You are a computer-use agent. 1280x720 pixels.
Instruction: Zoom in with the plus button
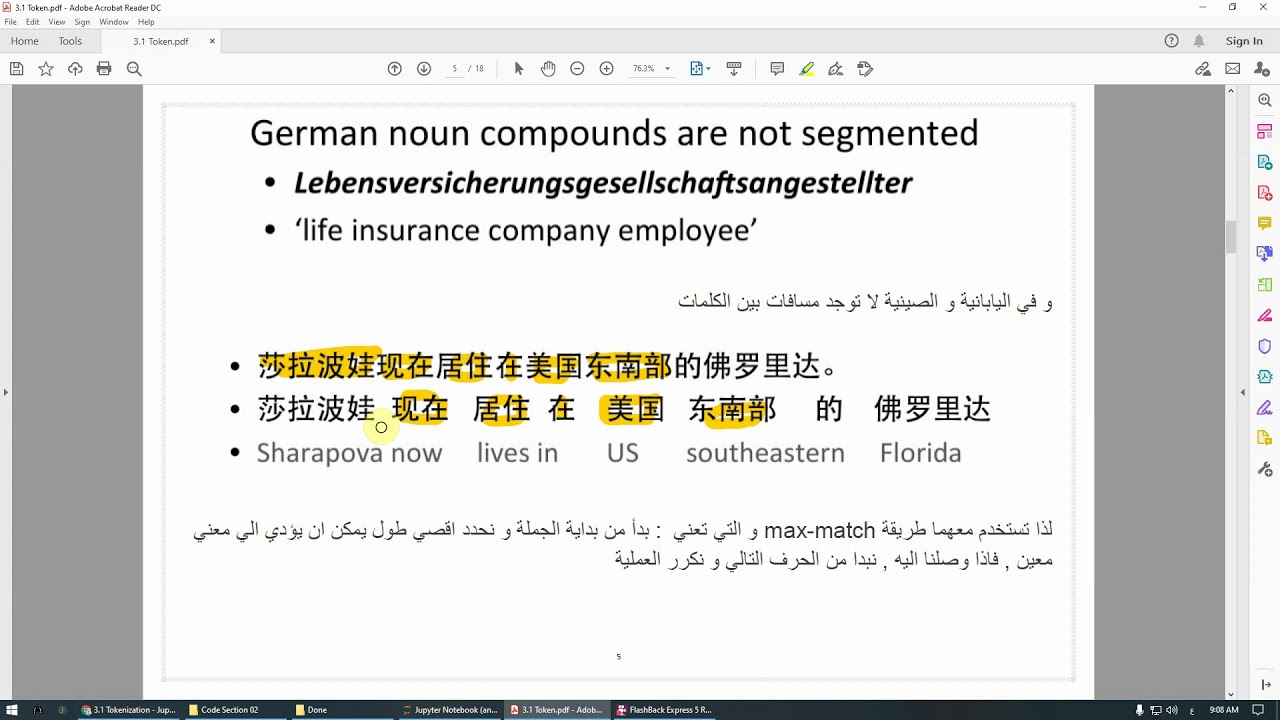pyautogui.click(x=606, y=69)
